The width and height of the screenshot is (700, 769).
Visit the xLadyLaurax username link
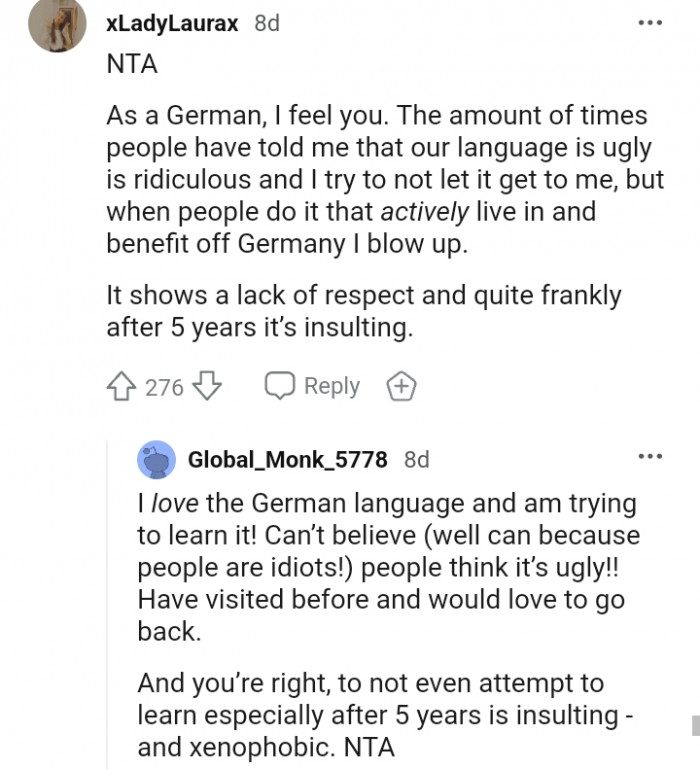coord(172,24)
